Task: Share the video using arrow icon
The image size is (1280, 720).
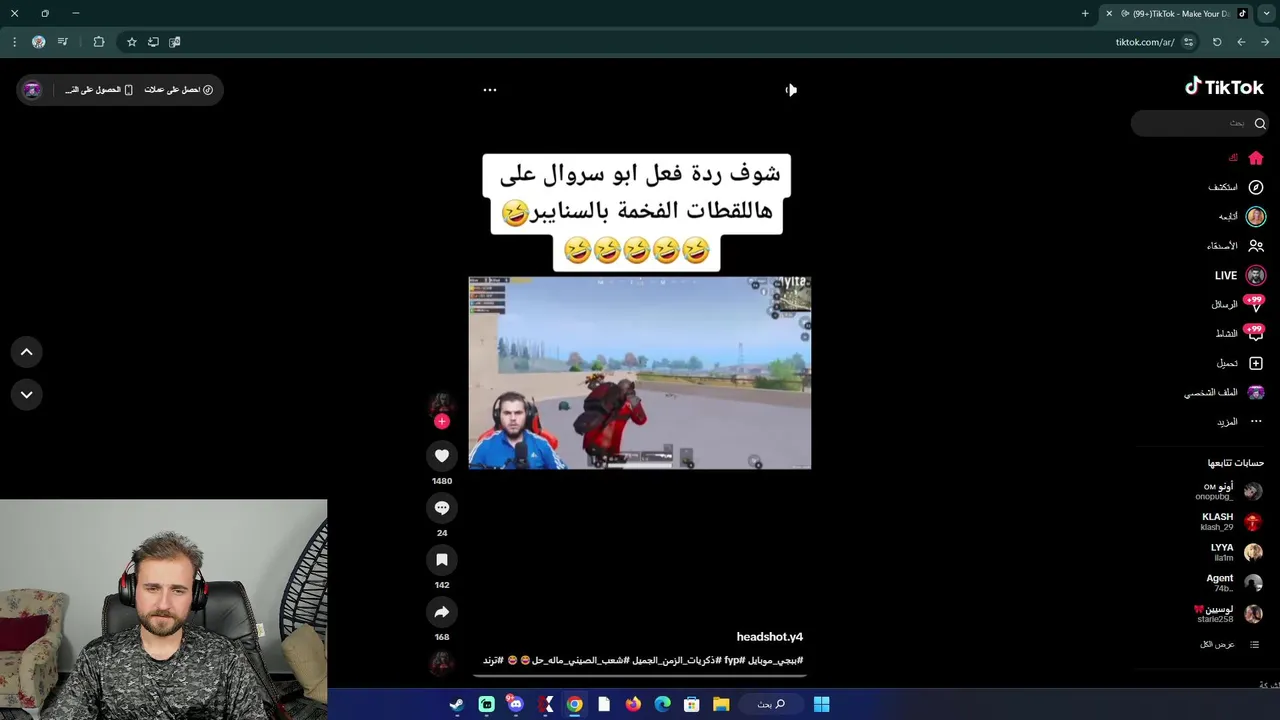Action: [442, 612]
